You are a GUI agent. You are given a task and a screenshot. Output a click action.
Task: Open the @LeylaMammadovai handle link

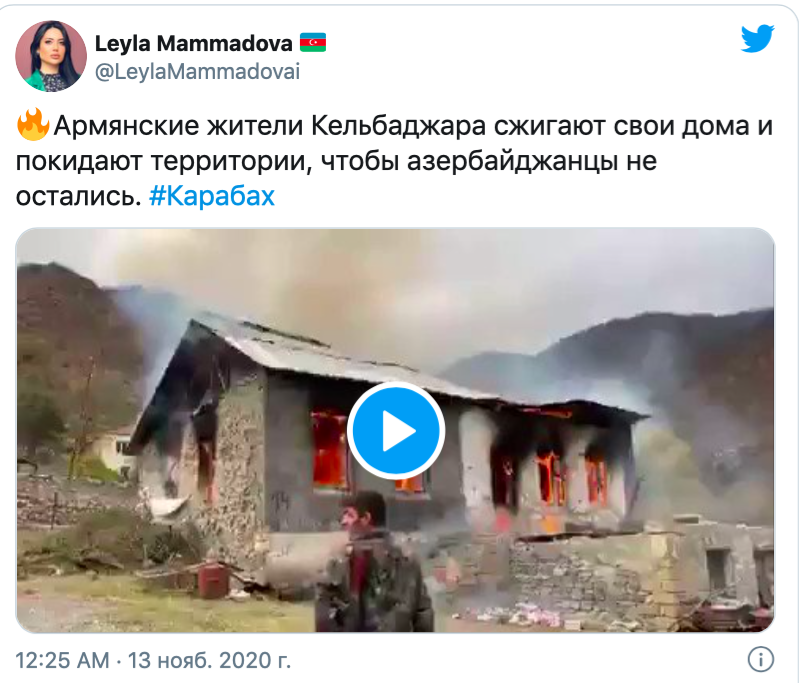click(x=198, y=72)
